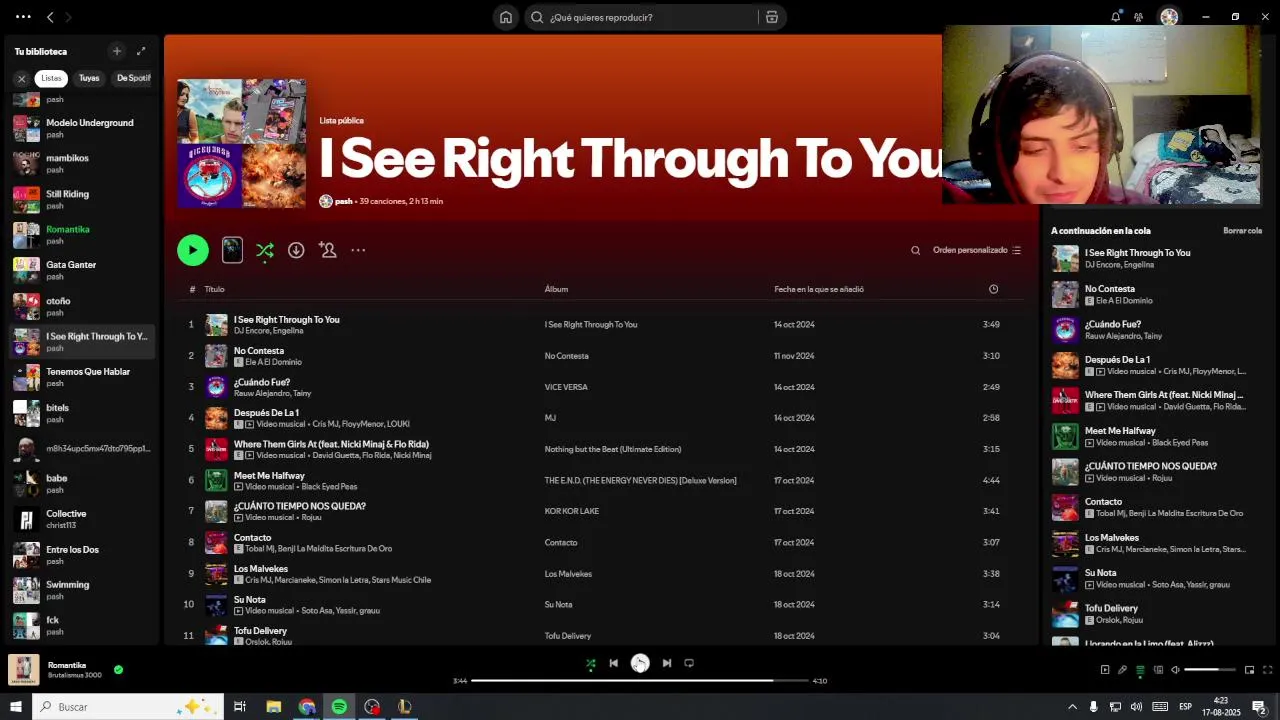Invite collaborators with the add-person icon
Screen dimensions: 1280x720
pyautogui.click(x=327, y=250)
